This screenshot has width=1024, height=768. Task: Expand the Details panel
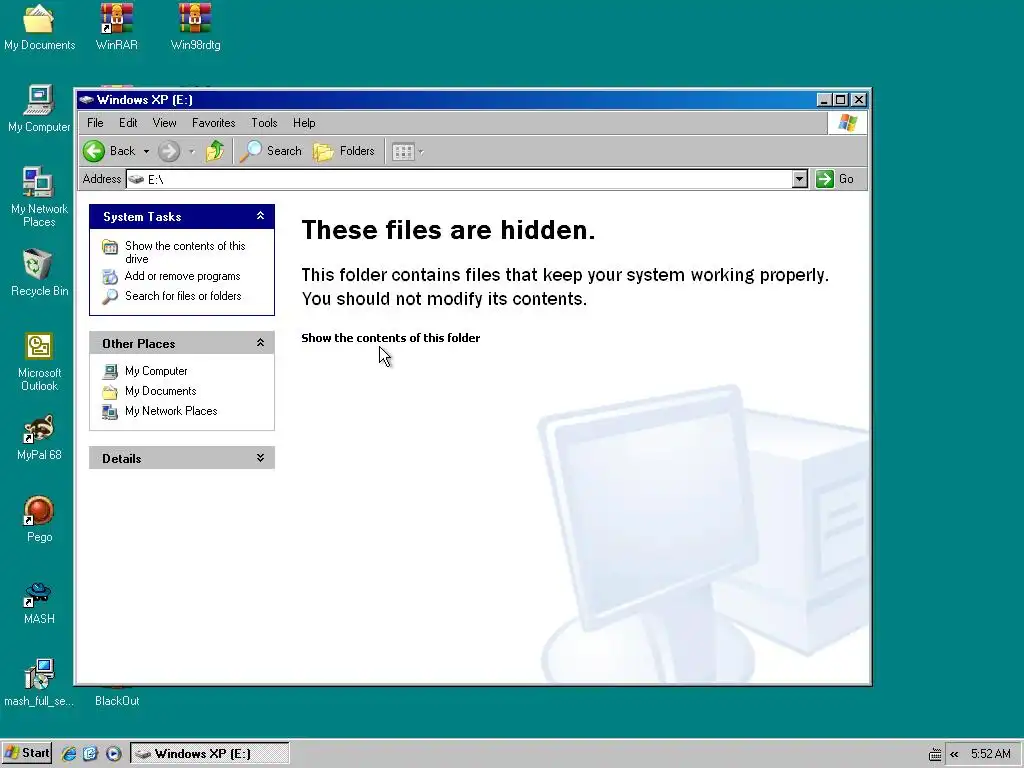[260, 458]
